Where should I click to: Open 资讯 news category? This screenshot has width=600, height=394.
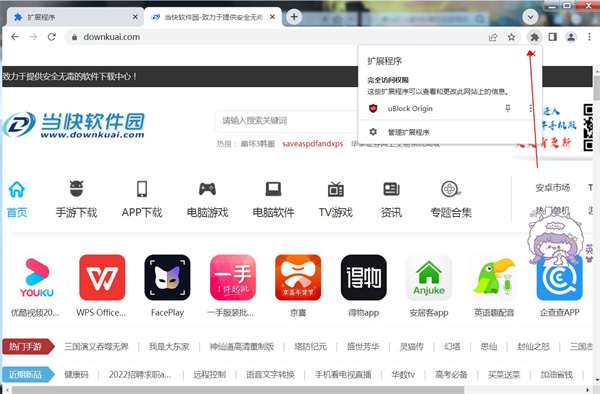(391, 200)
